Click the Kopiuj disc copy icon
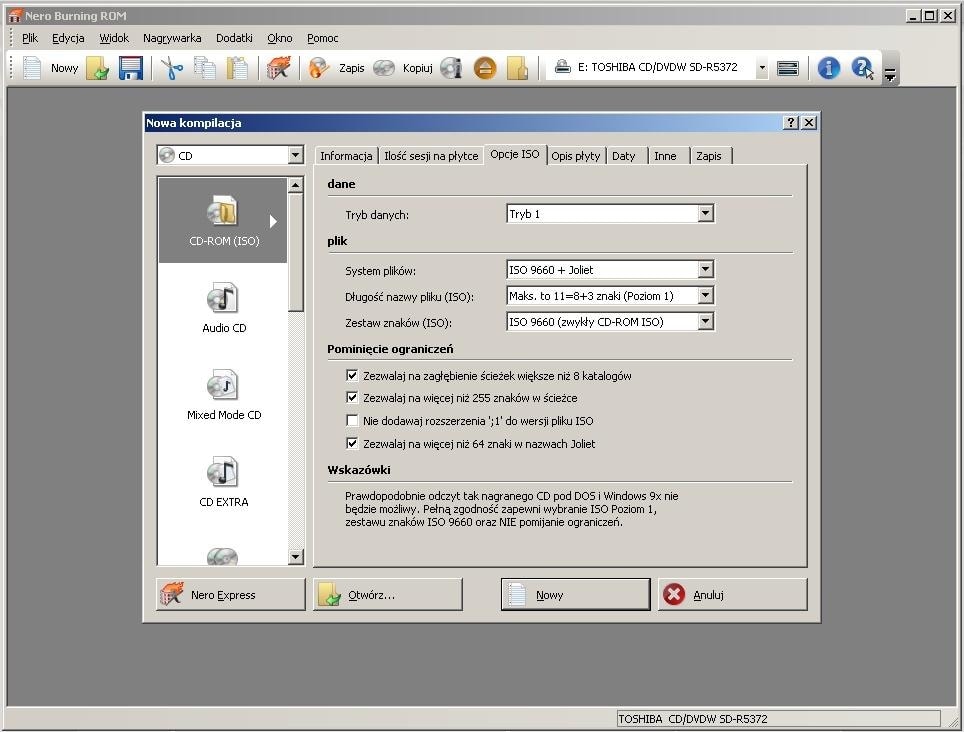Image resolution: width=964 pixels, height=732 pixels. pyautogui.click(x=384, y=68)
